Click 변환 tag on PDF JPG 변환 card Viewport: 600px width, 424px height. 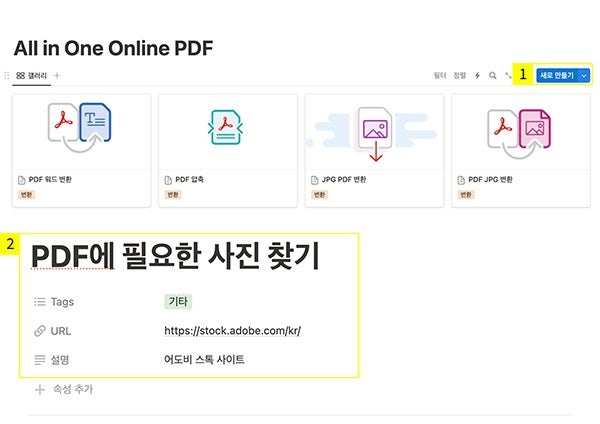466,195
